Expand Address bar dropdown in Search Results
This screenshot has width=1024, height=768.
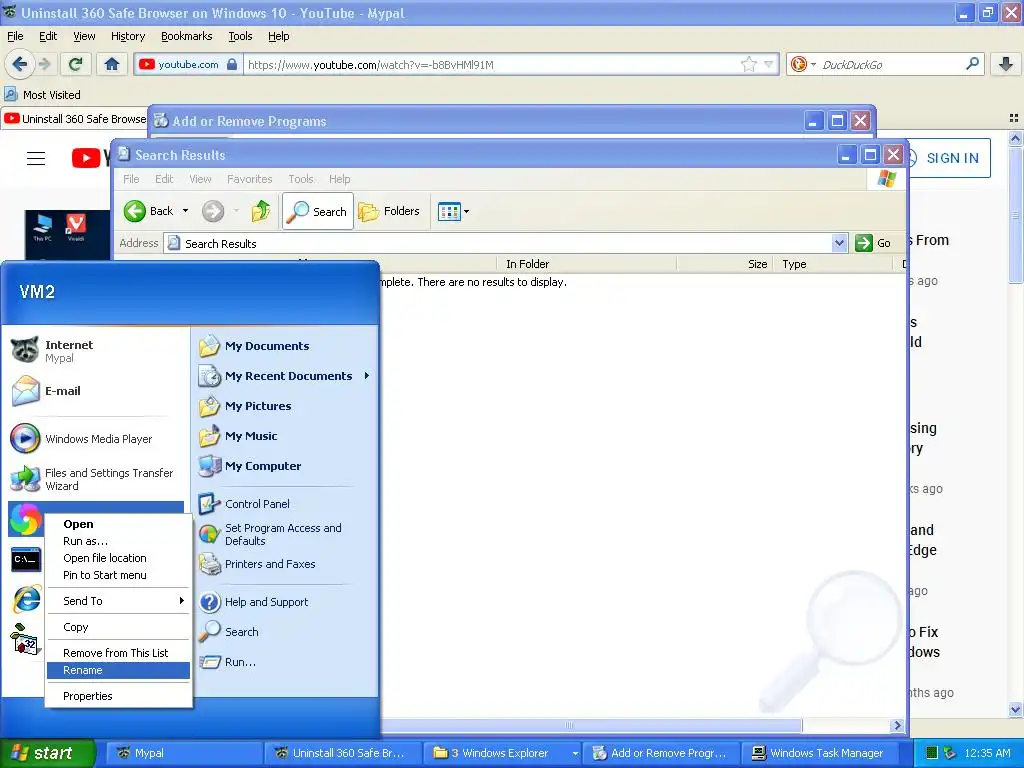840,244
